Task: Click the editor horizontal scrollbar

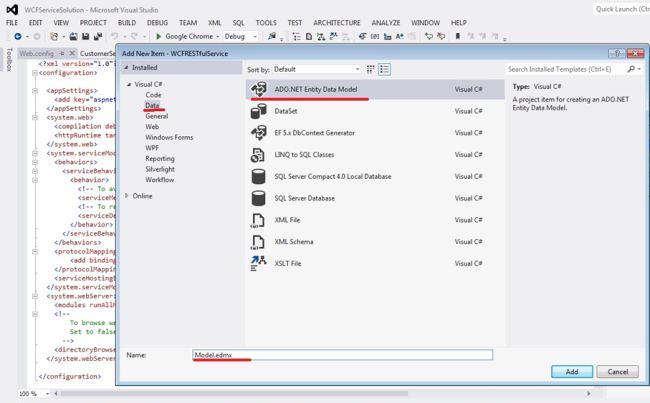Action: pyautogui.click(x=234, y=393)
